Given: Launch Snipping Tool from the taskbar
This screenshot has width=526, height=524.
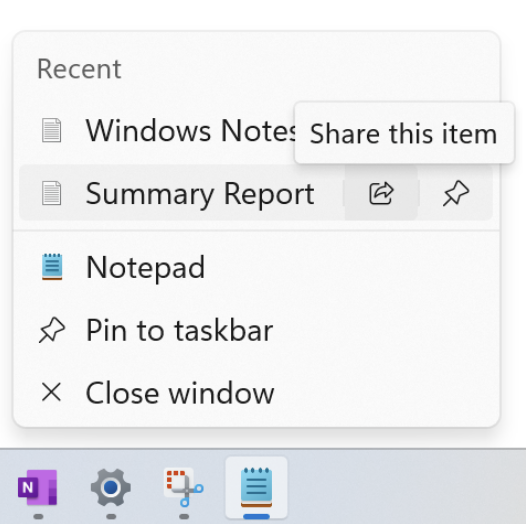Looking at the screenshot, I should pyautogui.click(x=184, y=487).
